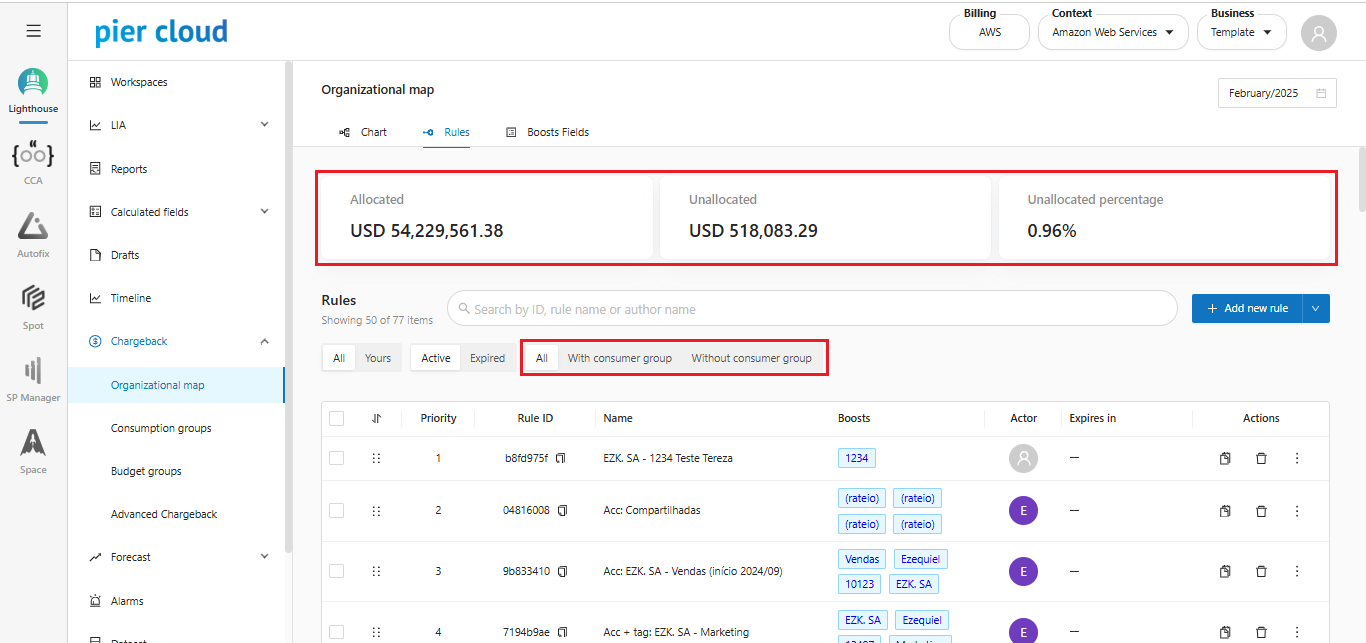Viewport: 1366px width, 643px height.
Task: Switch to the CCA product
Action: pos(33,164)
